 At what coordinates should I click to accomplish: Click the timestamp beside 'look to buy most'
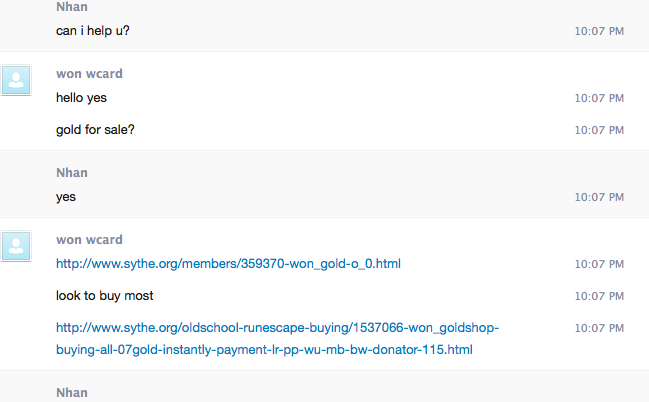pos(599,296)
